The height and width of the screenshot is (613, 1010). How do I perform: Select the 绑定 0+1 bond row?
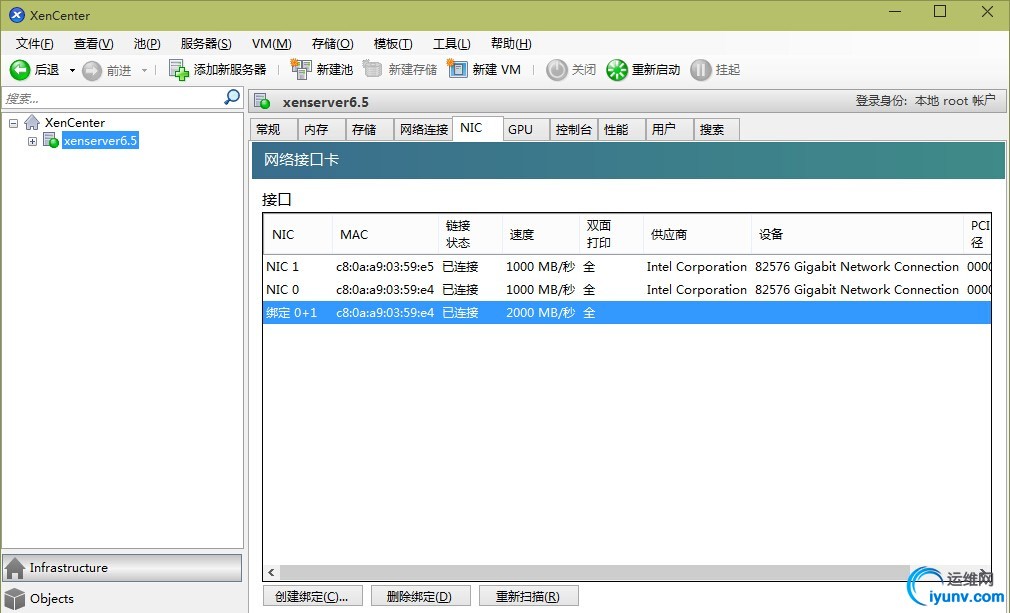point(627,312)
